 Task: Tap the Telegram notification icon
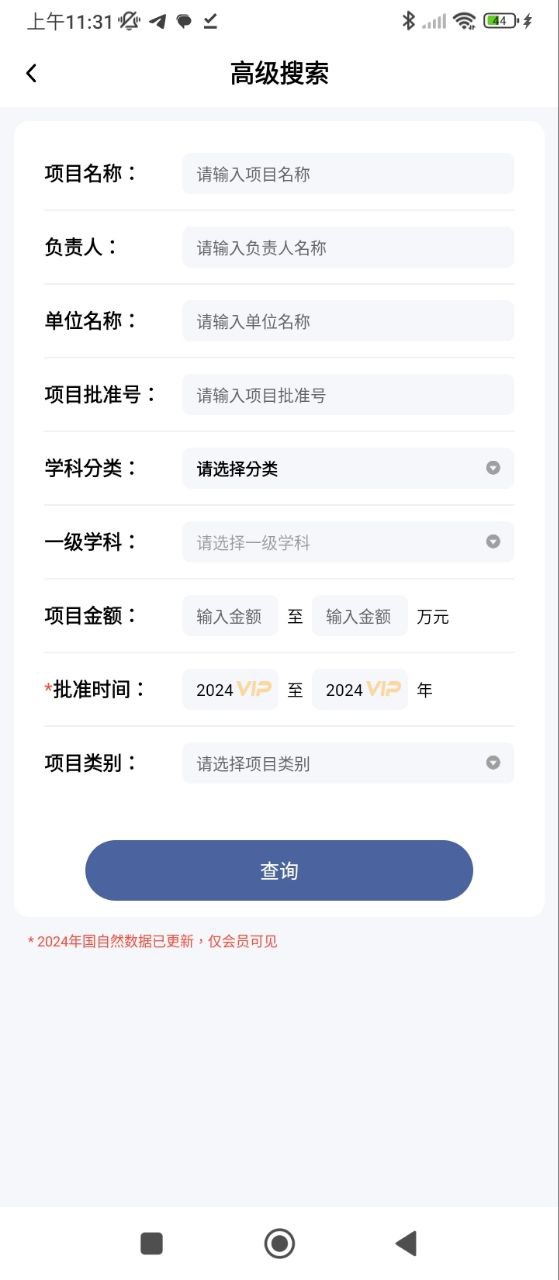pyautogui.click(x=158, y=21)
